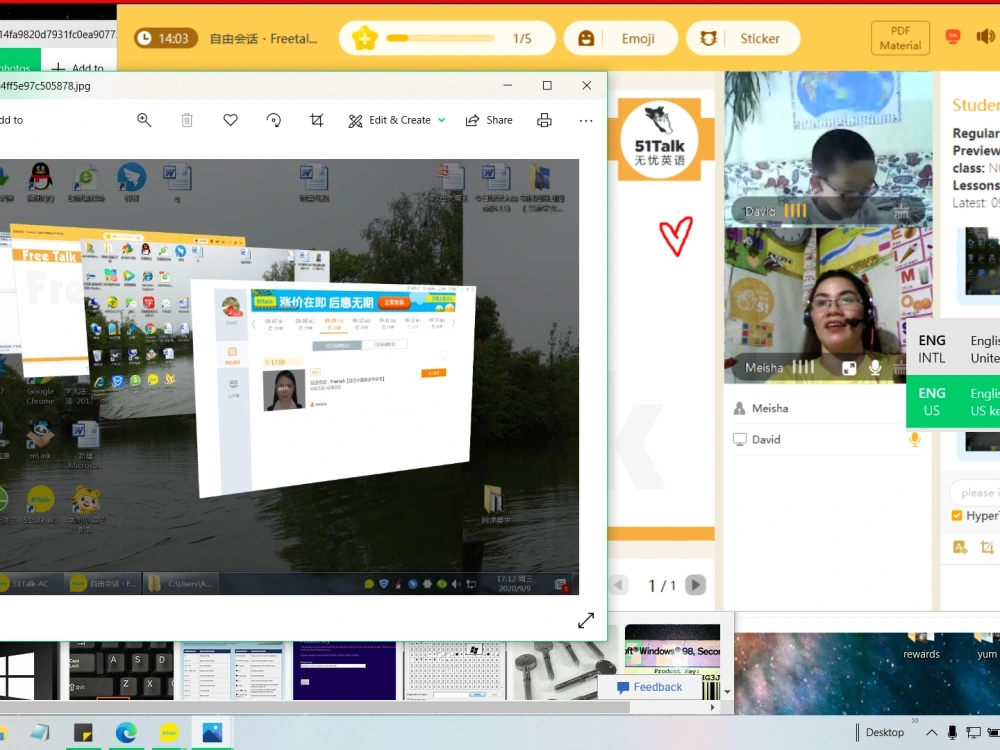Expand the photo to fullscreen with diagonal arrow
Screen dimensions: 1000x750
pos(585,620)
